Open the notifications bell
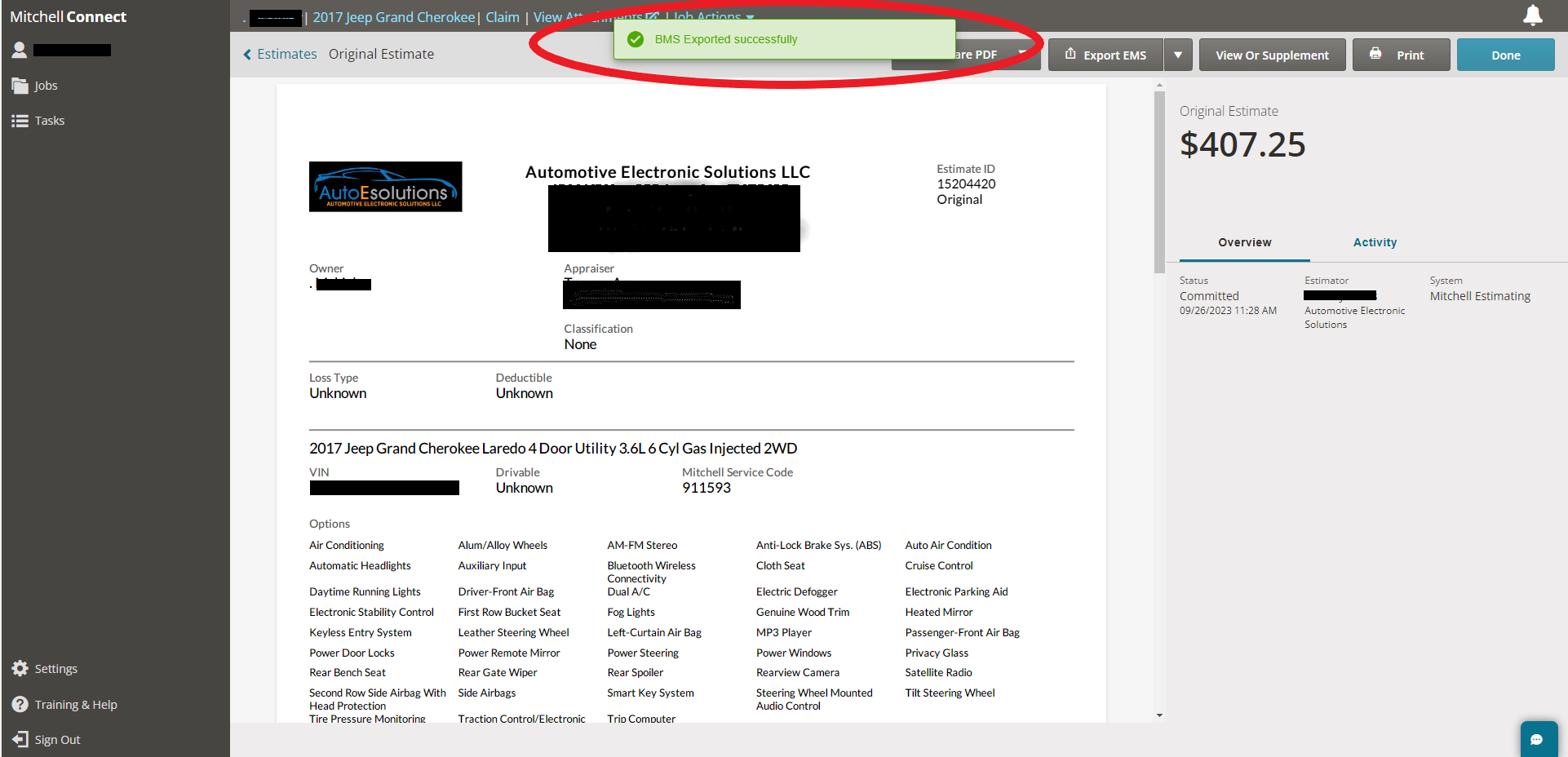Viewport: 1568px width, 757px height. click(x=1533, y=15)
